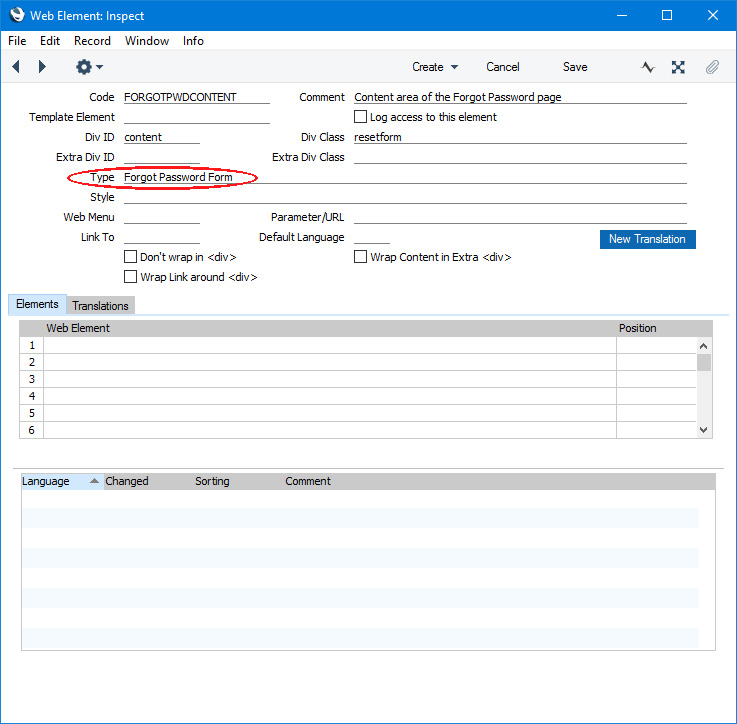Viewport: 737px width, 724px height.
Task: Open the record history activity icon
Action: (x=648, y=67)
